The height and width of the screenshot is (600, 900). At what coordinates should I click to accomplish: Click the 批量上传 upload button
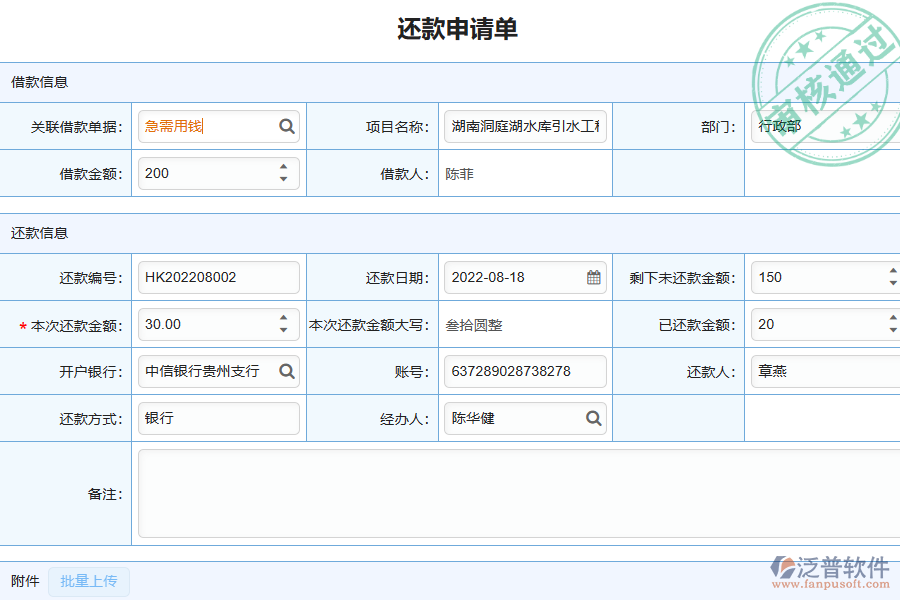tap(88, 582)
